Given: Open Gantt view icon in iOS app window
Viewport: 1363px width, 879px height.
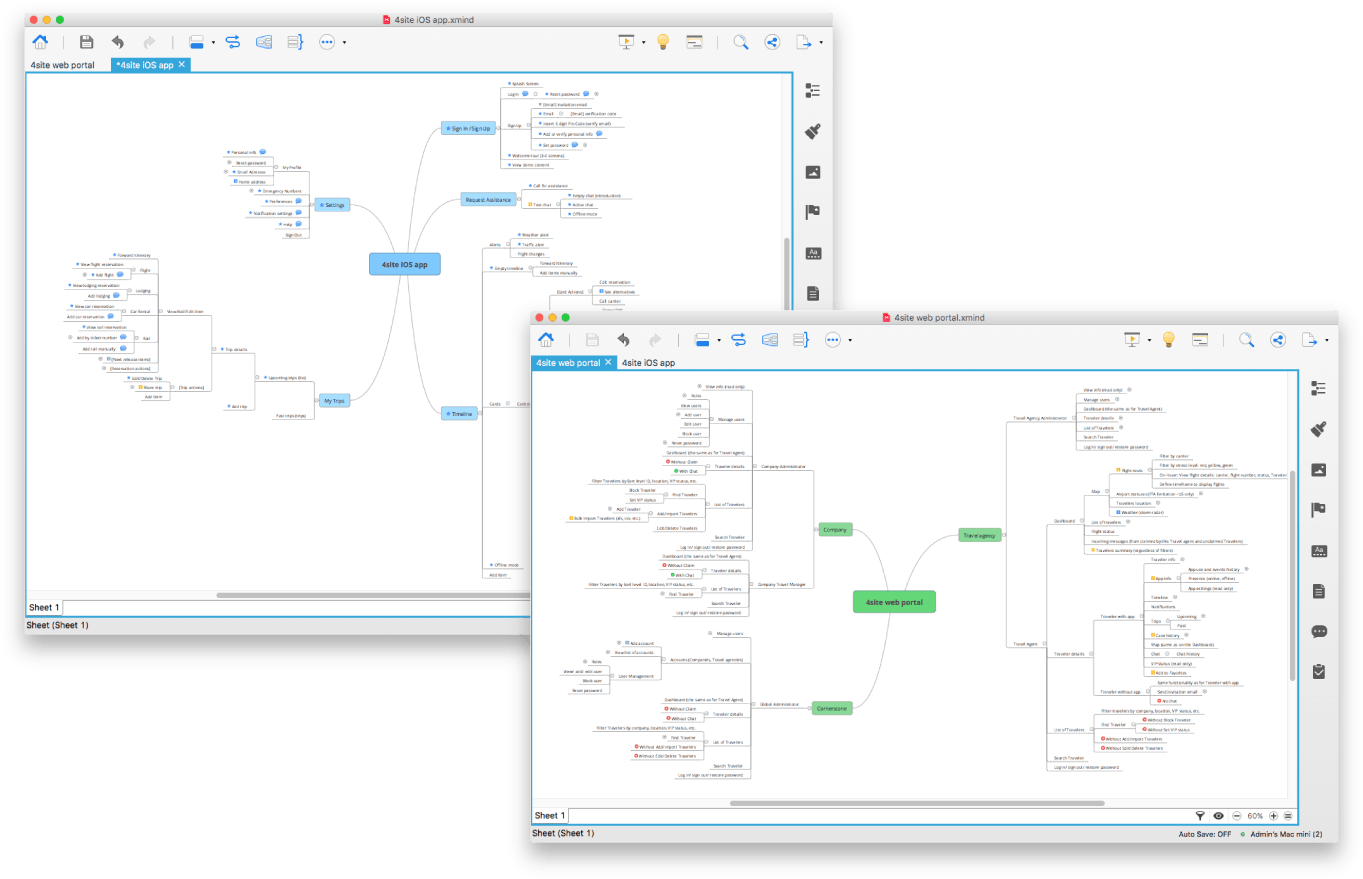Looking at the screenshot, I should point(695,42).
